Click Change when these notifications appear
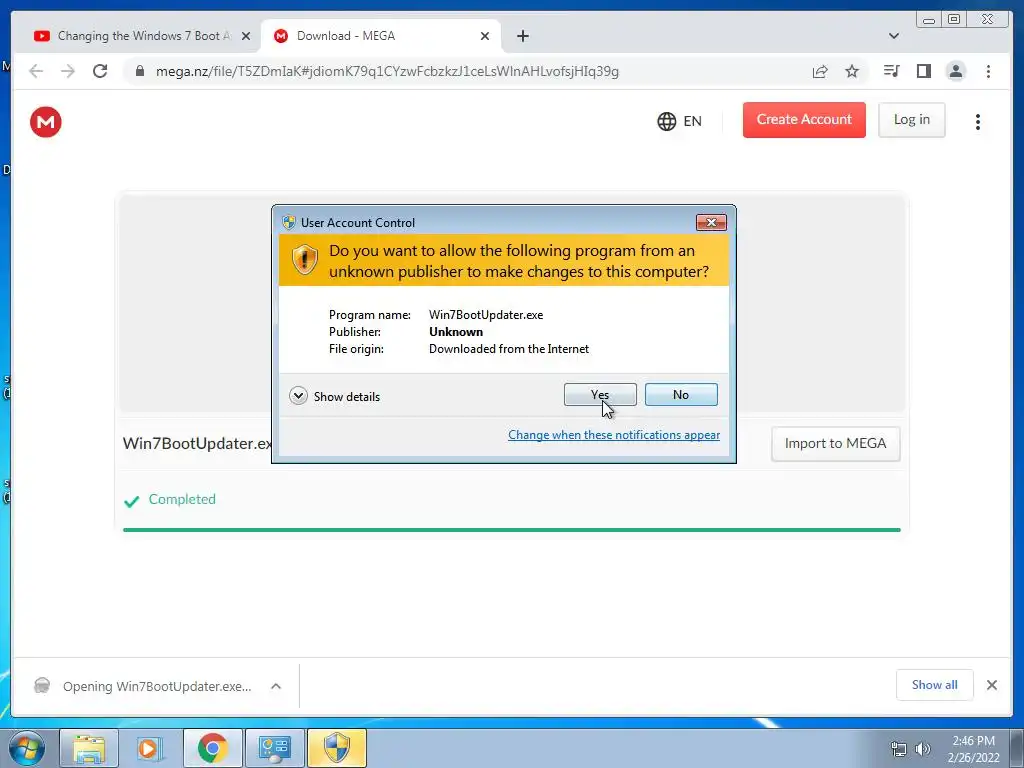 click(614, 435)
